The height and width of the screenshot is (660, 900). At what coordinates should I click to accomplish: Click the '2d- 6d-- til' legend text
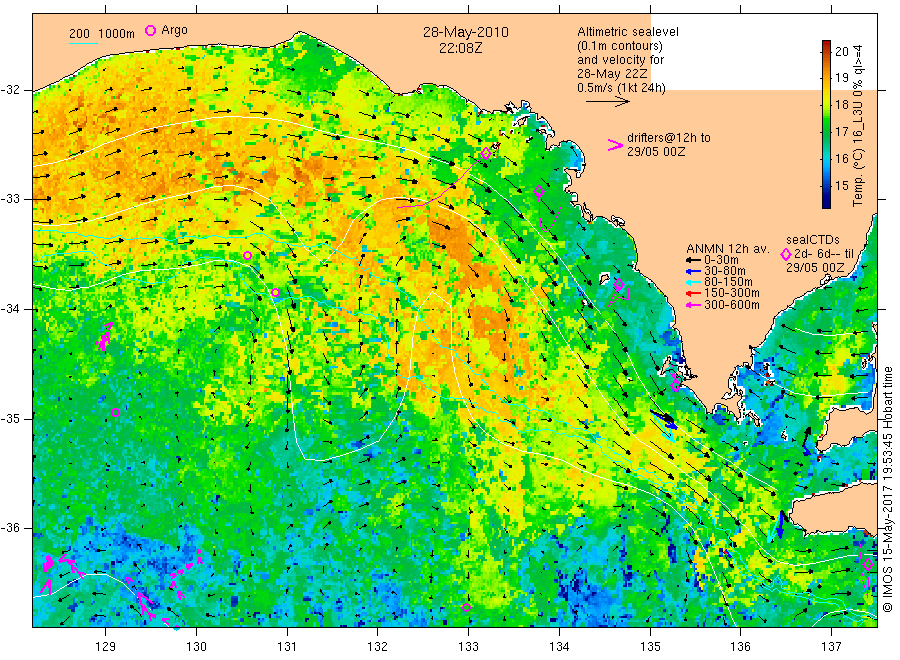pyautogui.click(x=824, y=254)
